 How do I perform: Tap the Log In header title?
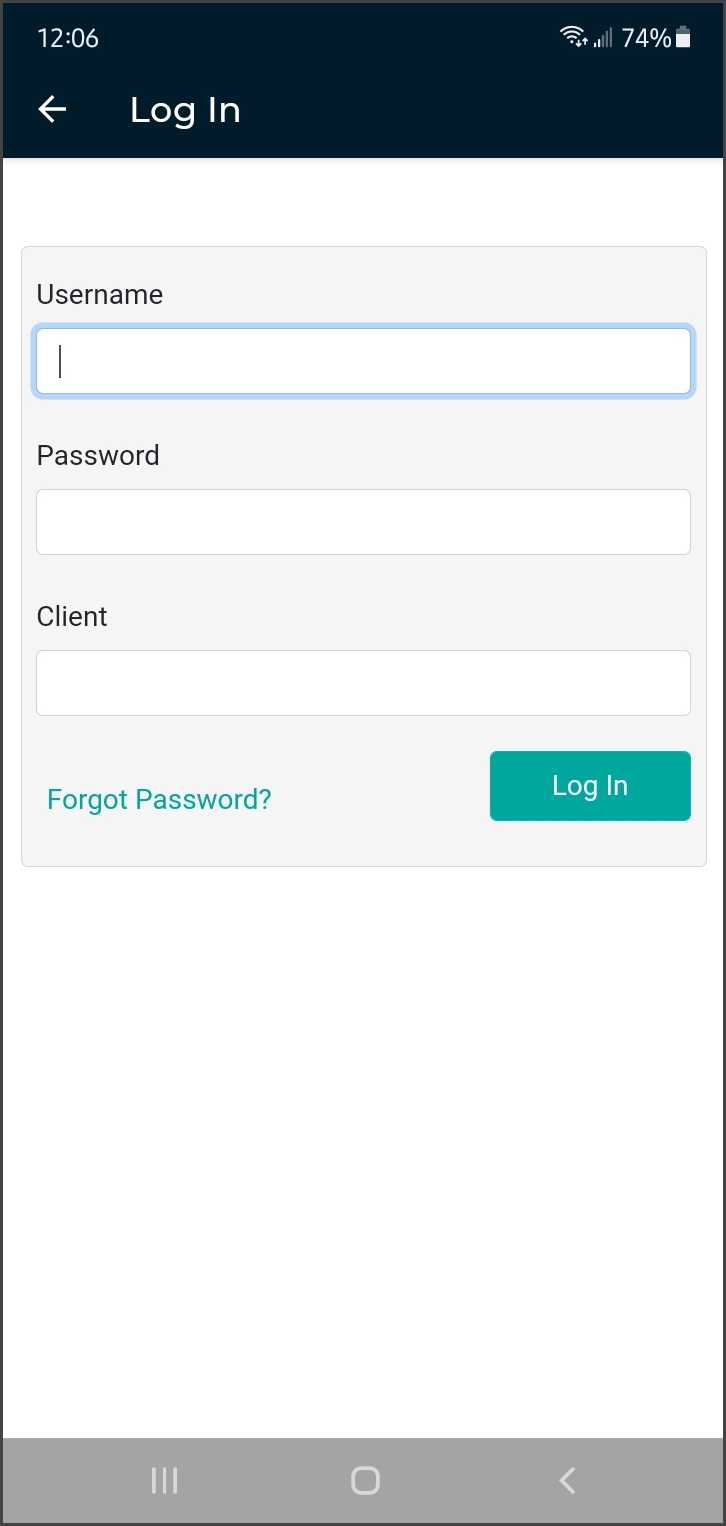pyautogui.click(x=185, y=110)
